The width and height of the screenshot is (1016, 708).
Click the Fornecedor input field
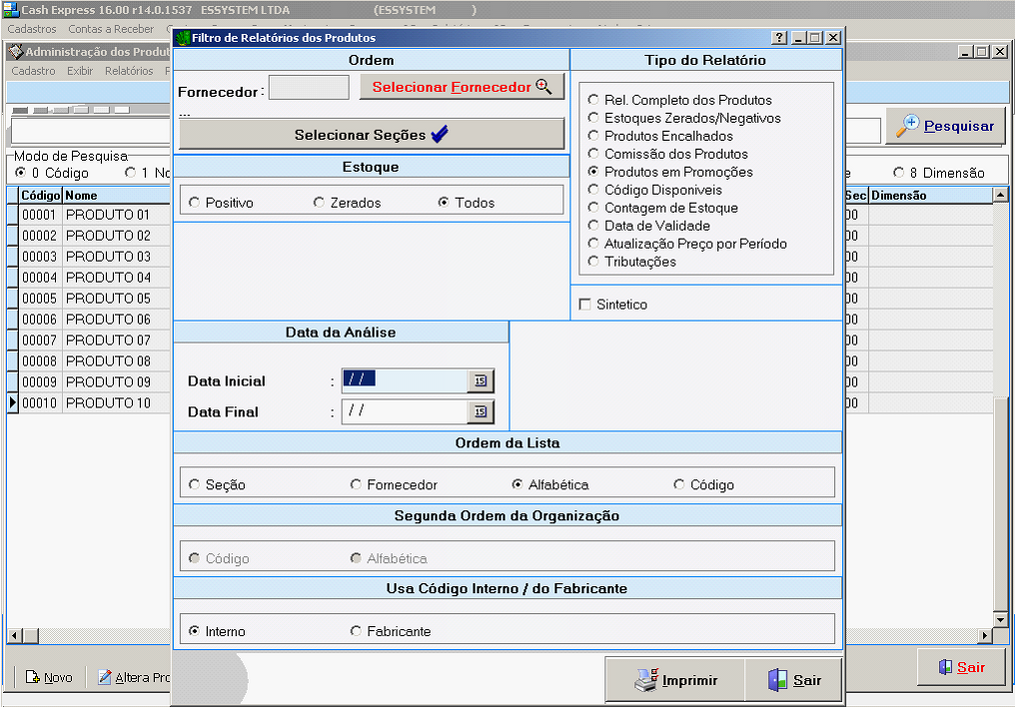coord(309,88)
